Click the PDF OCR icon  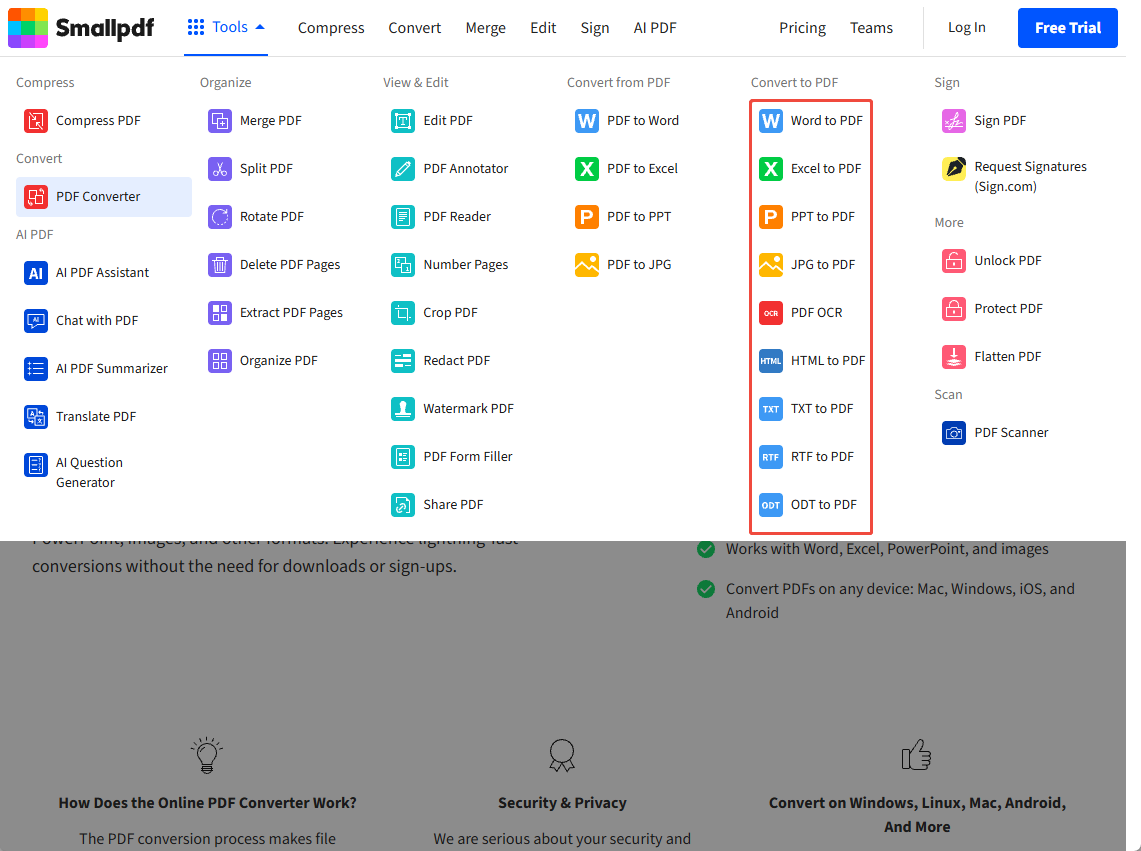(x=771, y=313)
